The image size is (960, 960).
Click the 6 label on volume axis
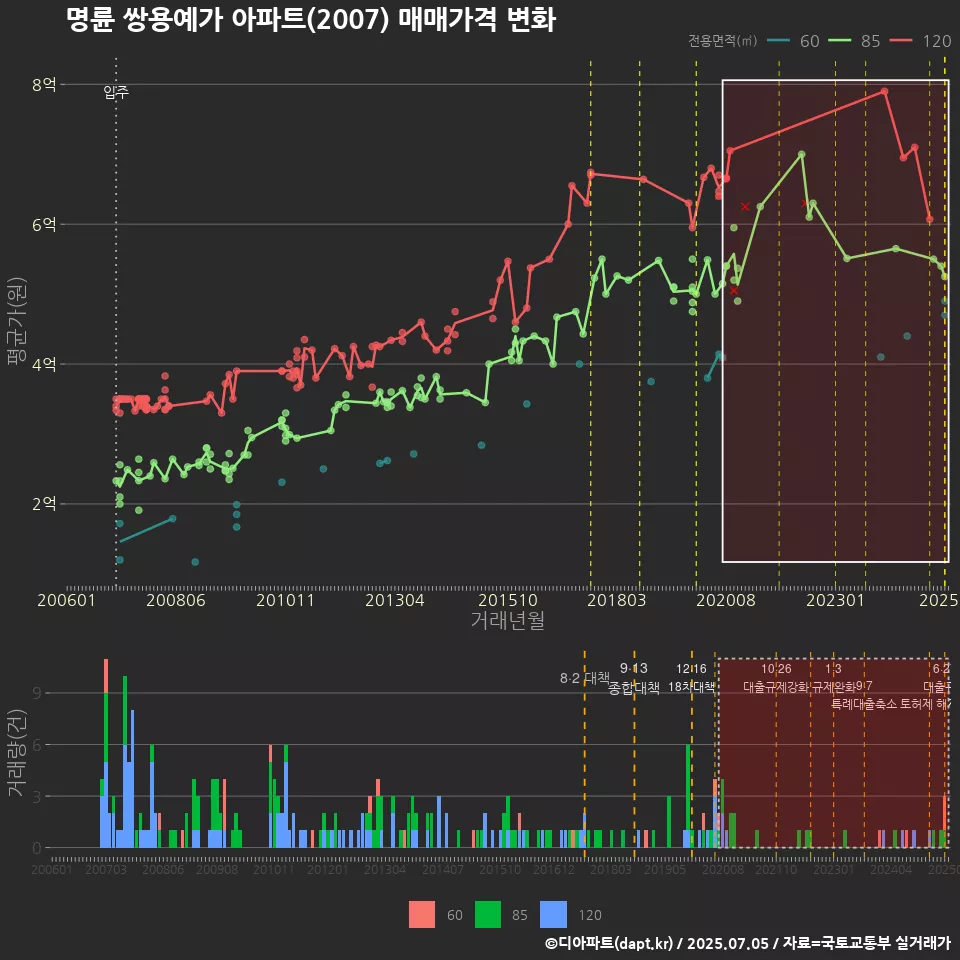pyautogui.click(x=37, y=745)
